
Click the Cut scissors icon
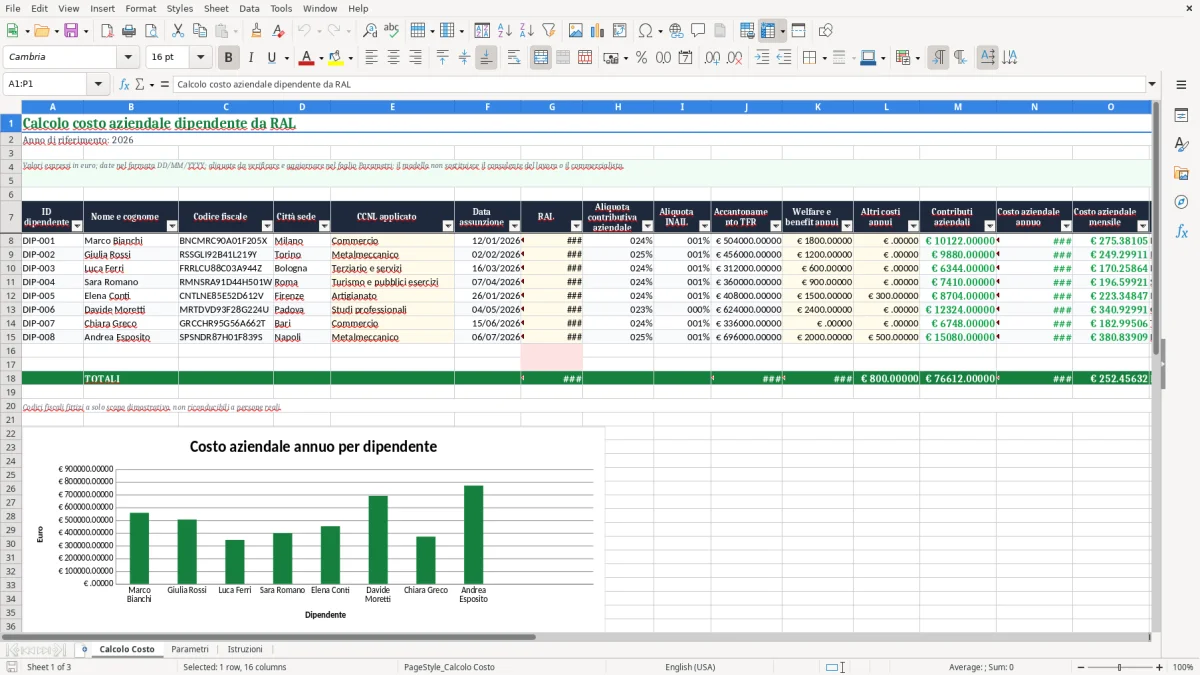(177, 31)
